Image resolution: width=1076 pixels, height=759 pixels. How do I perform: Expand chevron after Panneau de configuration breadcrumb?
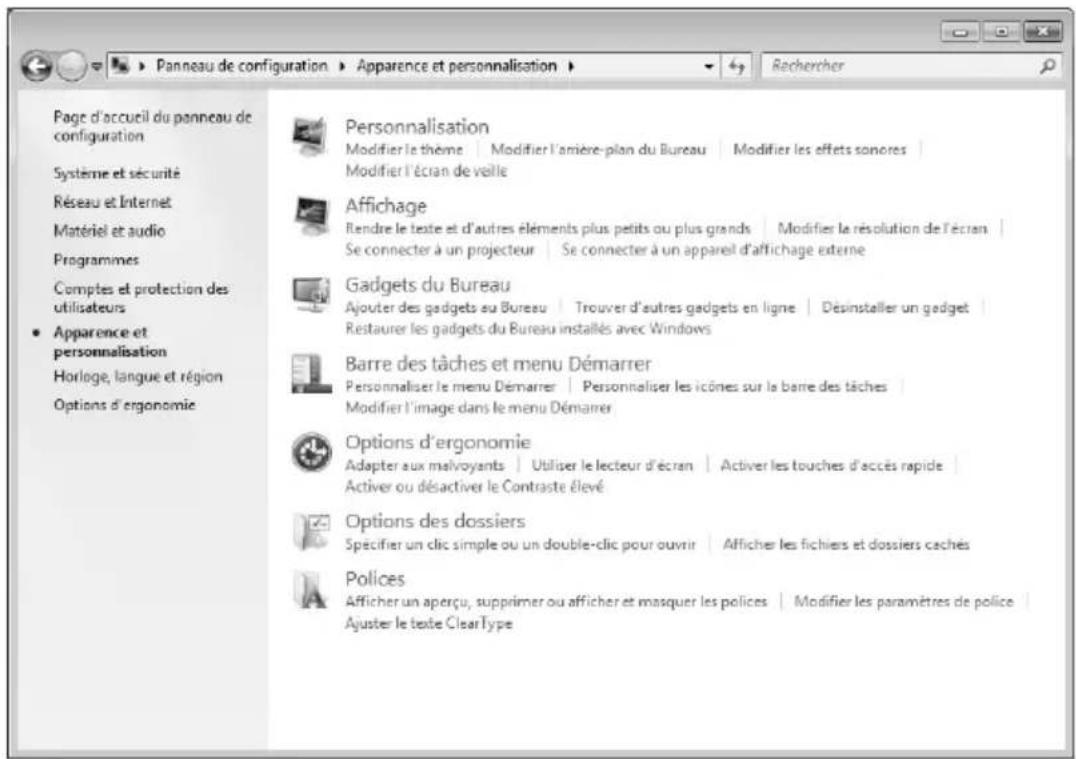click(342, 67)
